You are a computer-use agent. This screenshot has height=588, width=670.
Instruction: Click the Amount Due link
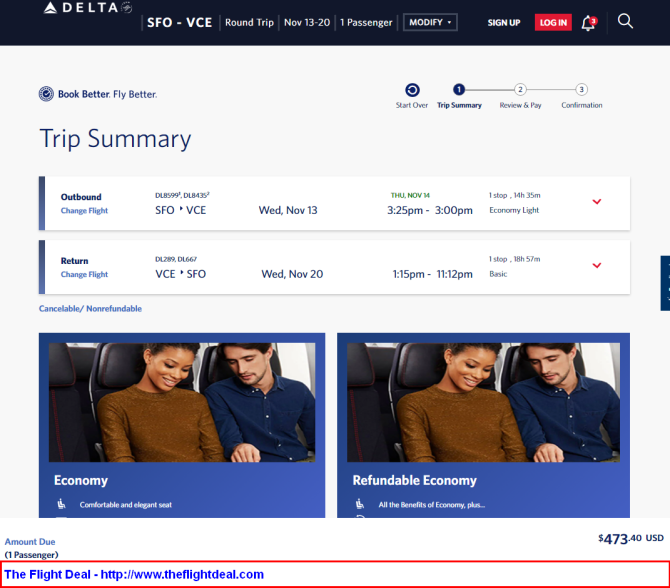(30, 541)
